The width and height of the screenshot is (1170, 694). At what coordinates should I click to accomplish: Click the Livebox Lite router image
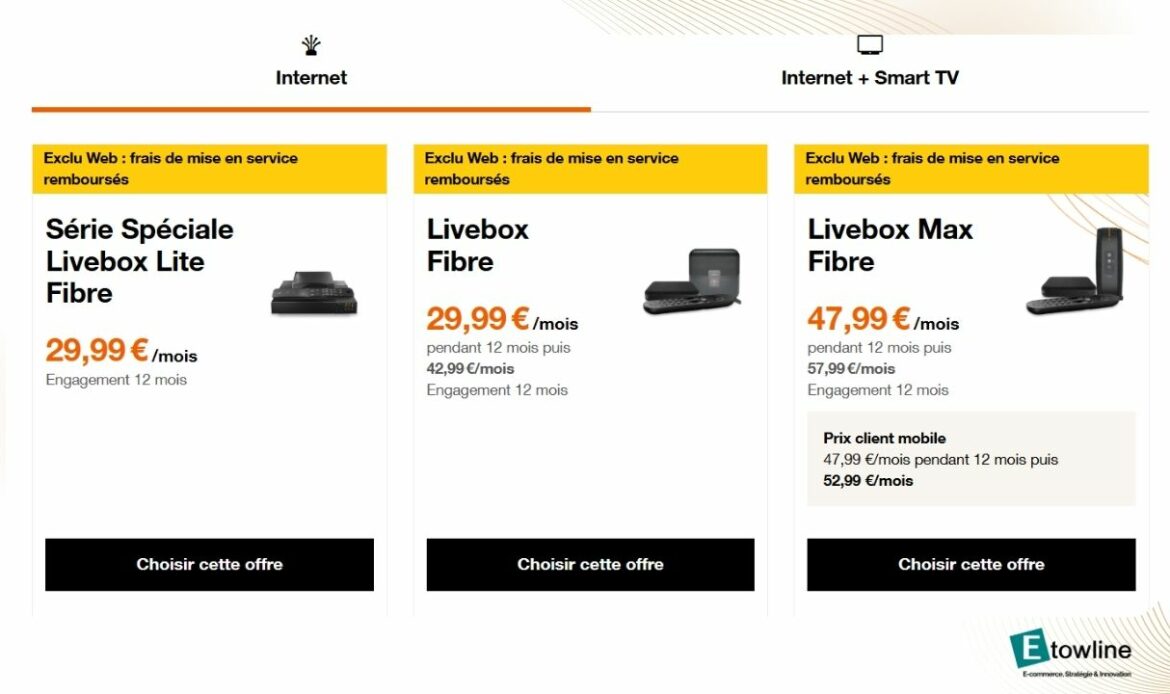tap(313, 292)
